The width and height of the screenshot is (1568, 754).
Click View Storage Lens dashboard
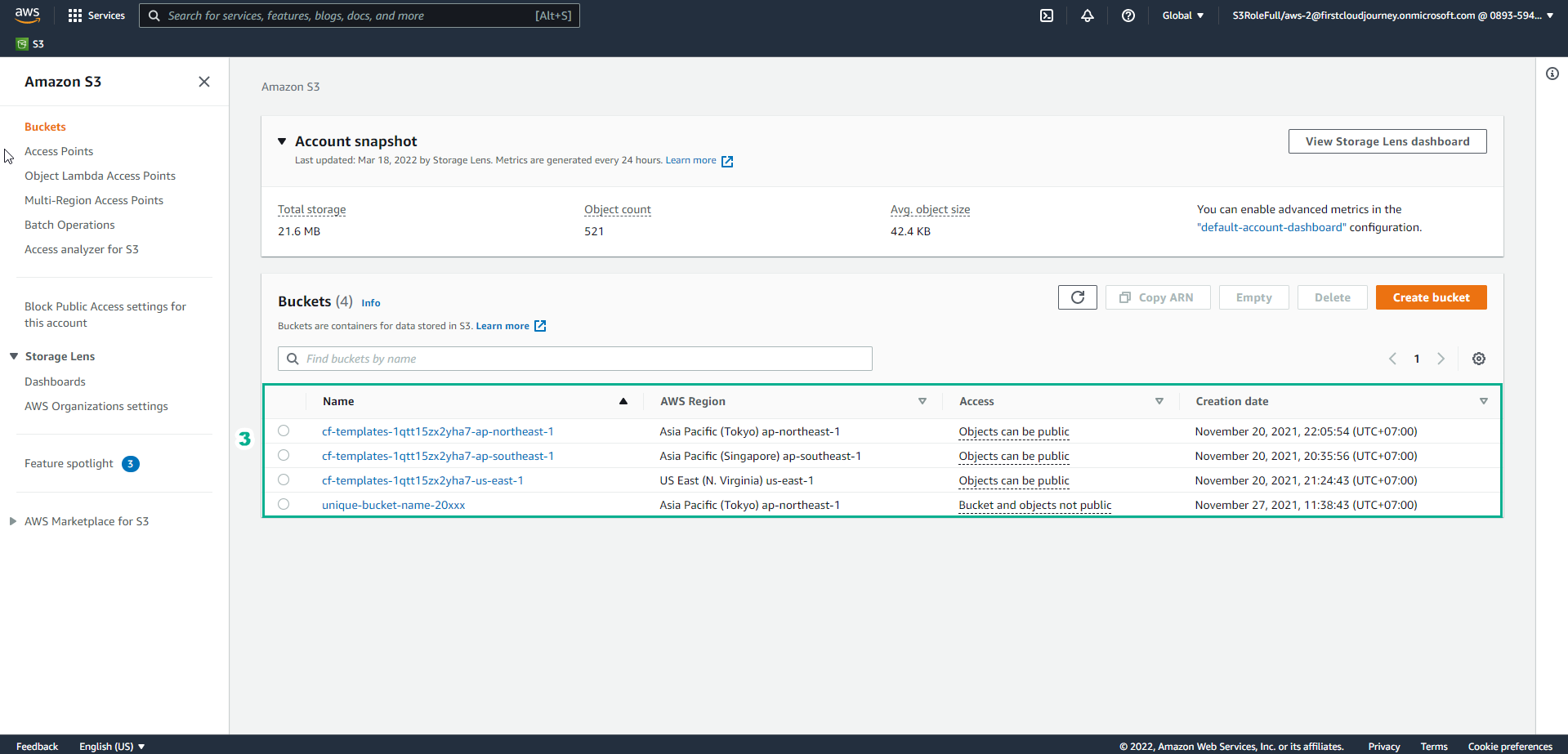pyautogui.click(x=1387, y=141)
